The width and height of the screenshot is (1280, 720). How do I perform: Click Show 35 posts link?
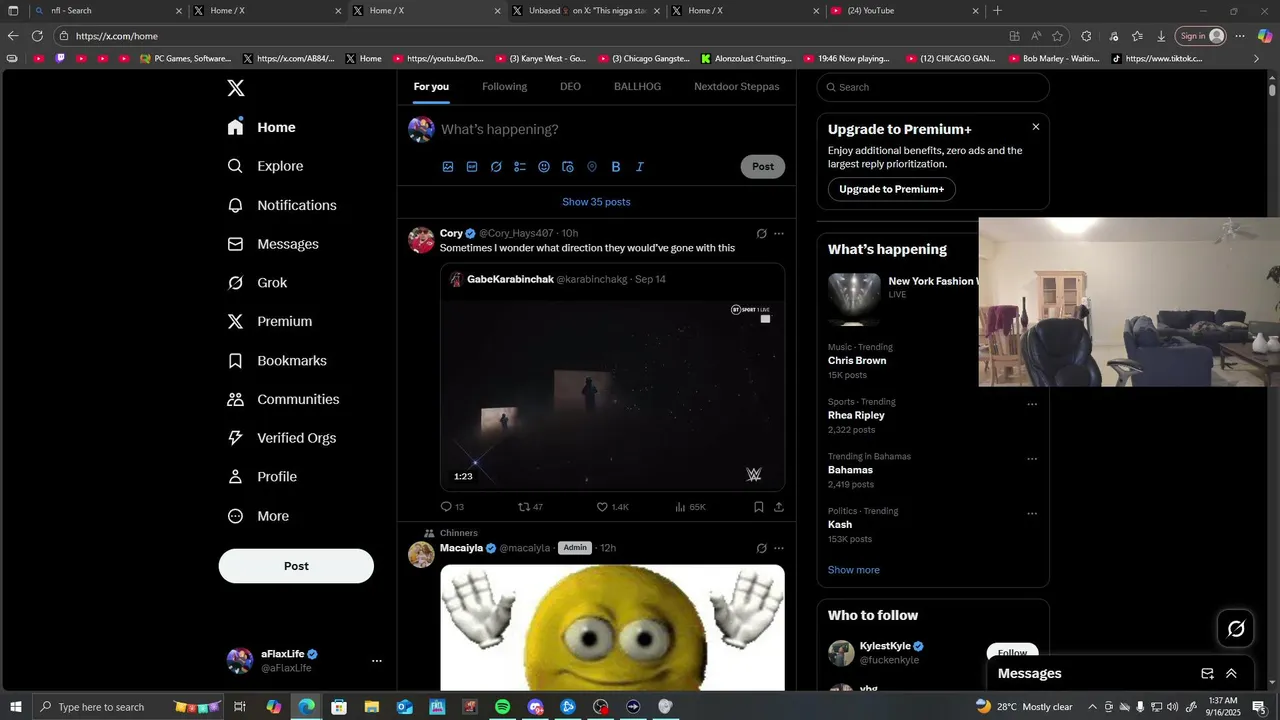pos(596,202)
